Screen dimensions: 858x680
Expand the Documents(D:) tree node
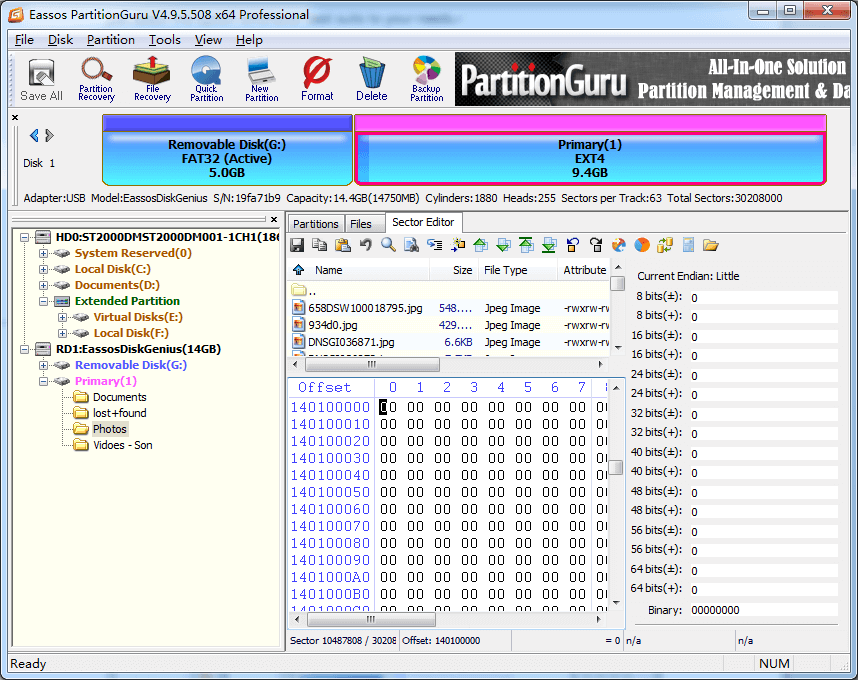43,285
